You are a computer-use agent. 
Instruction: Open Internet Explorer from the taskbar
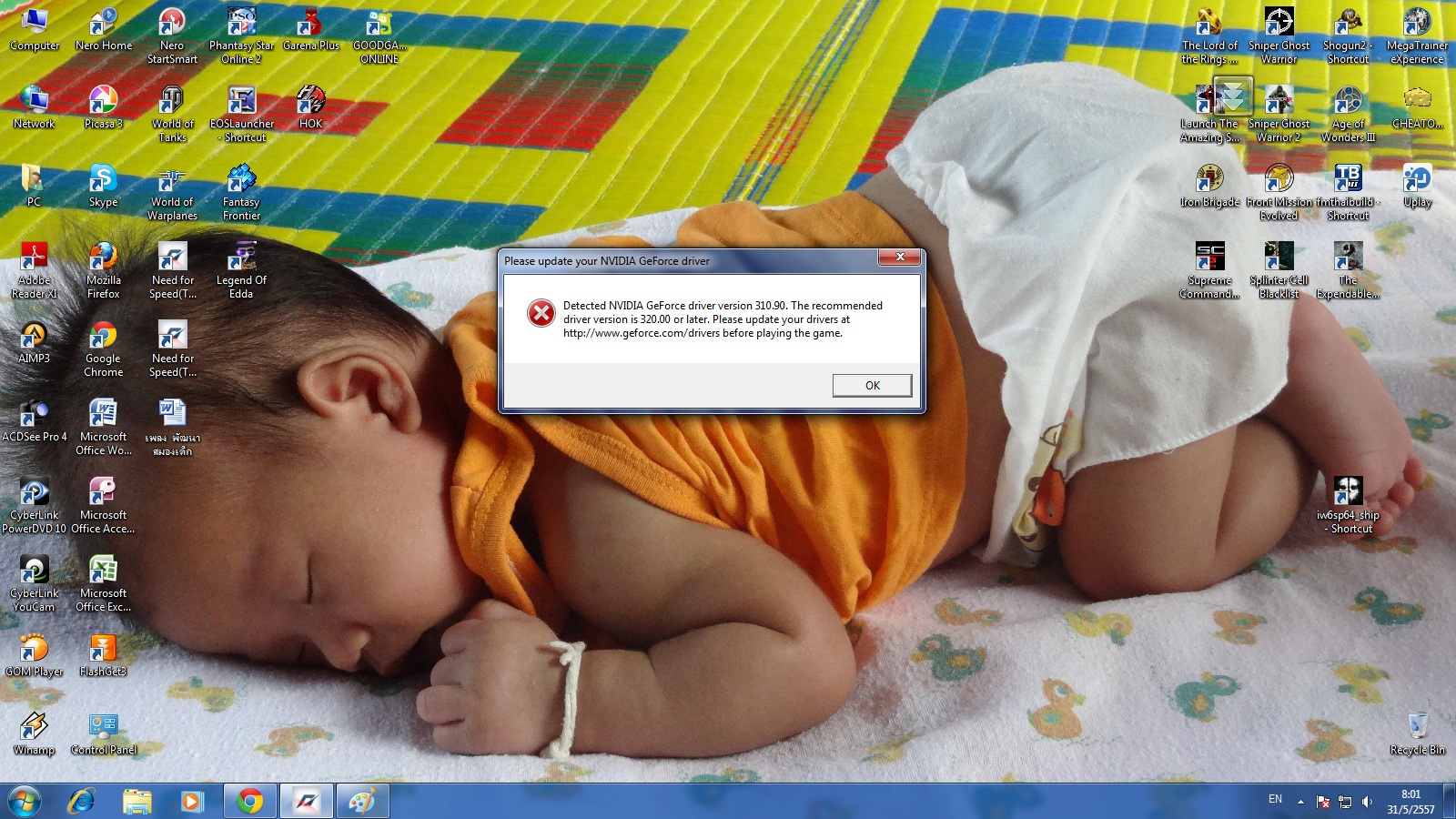click(82, 801)
